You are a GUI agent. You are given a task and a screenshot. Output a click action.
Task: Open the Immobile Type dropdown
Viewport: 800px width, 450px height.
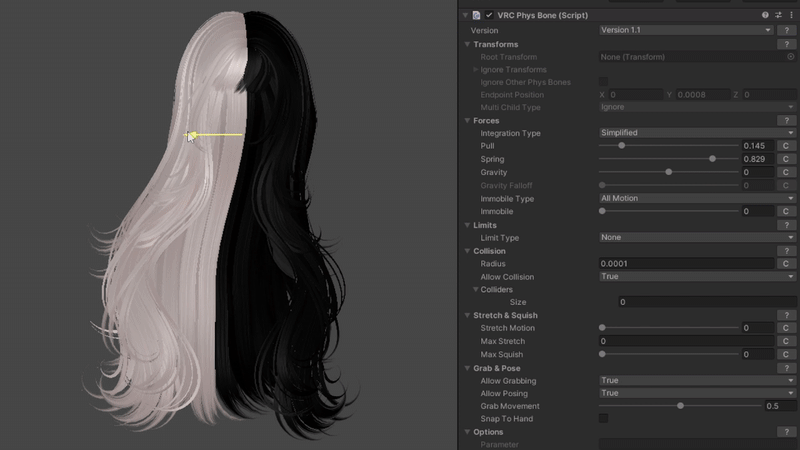696,198
